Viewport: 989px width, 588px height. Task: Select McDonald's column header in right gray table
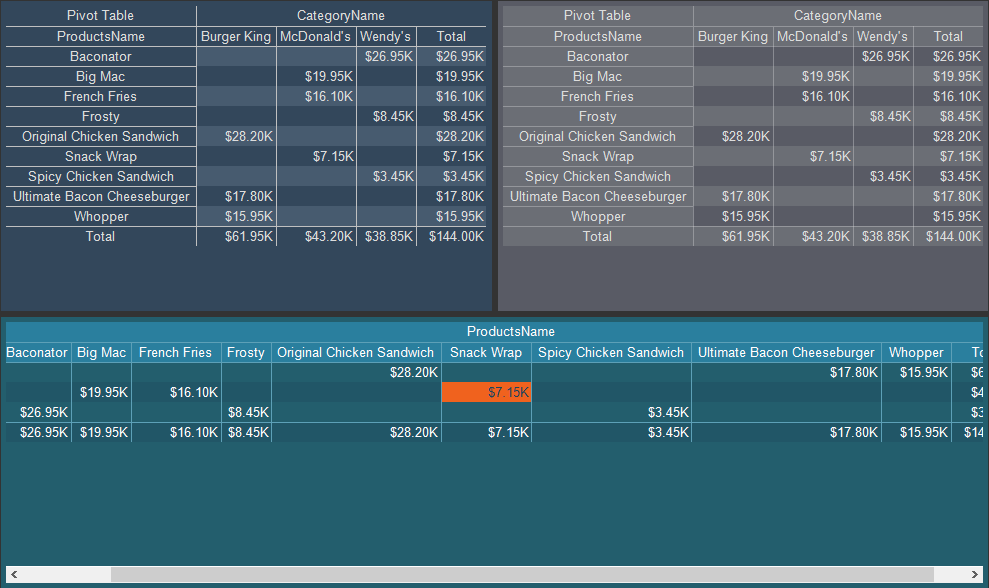click(x=812, y=36)
